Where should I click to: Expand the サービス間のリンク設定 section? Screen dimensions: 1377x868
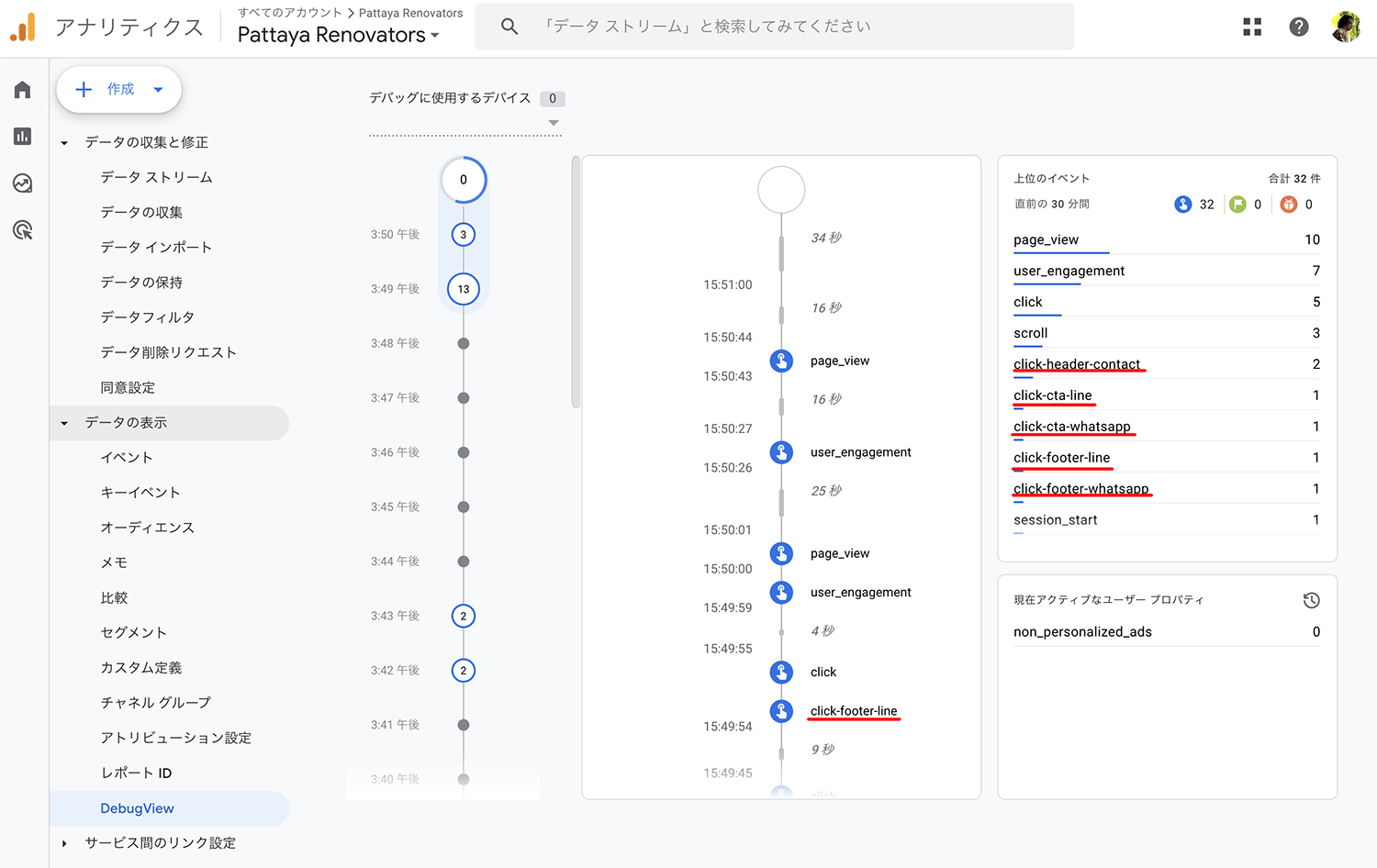click(64, 843)
